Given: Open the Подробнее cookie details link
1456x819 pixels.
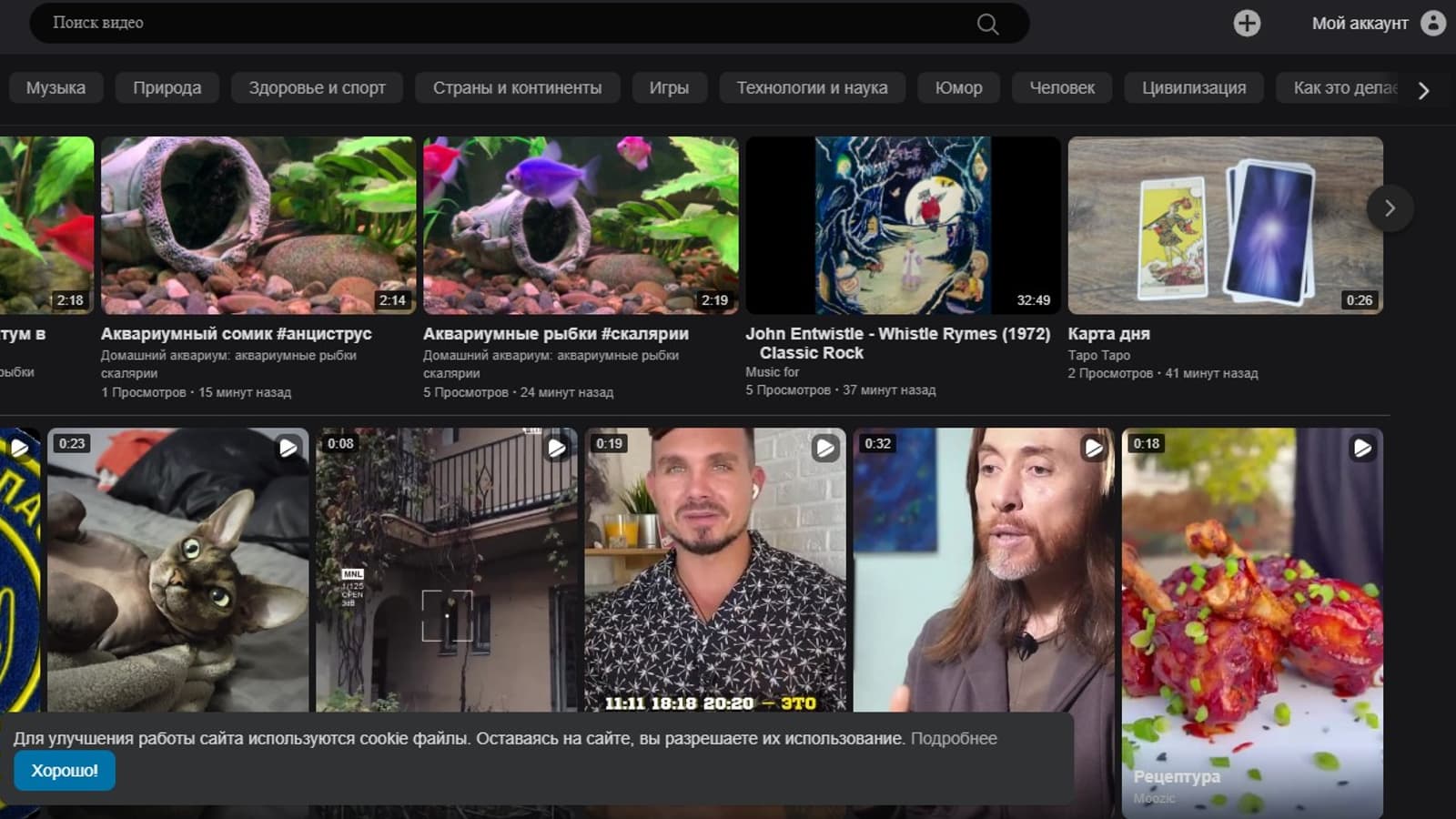Looking at the screenshot, I should tap(954, 739).
